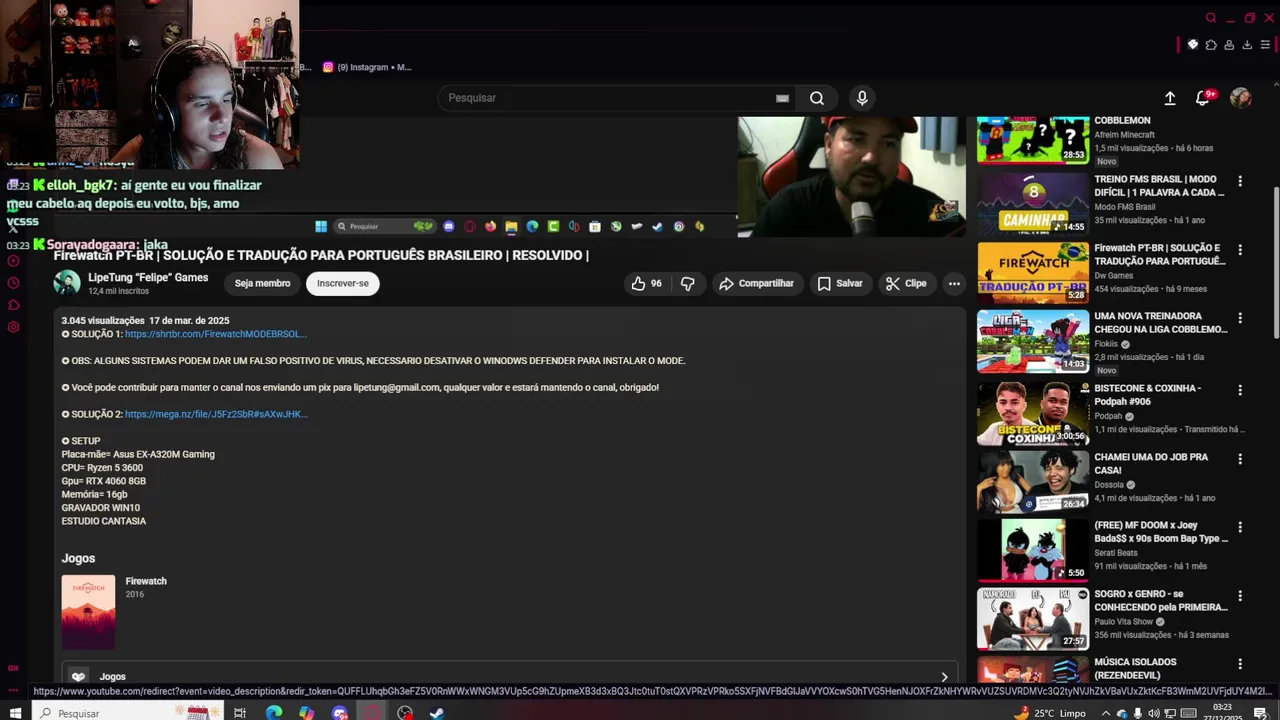The width and height of the screenshot is (1280, 720).
Task: Click the Firewatch game title link
Action: click(x=146, y=581)
